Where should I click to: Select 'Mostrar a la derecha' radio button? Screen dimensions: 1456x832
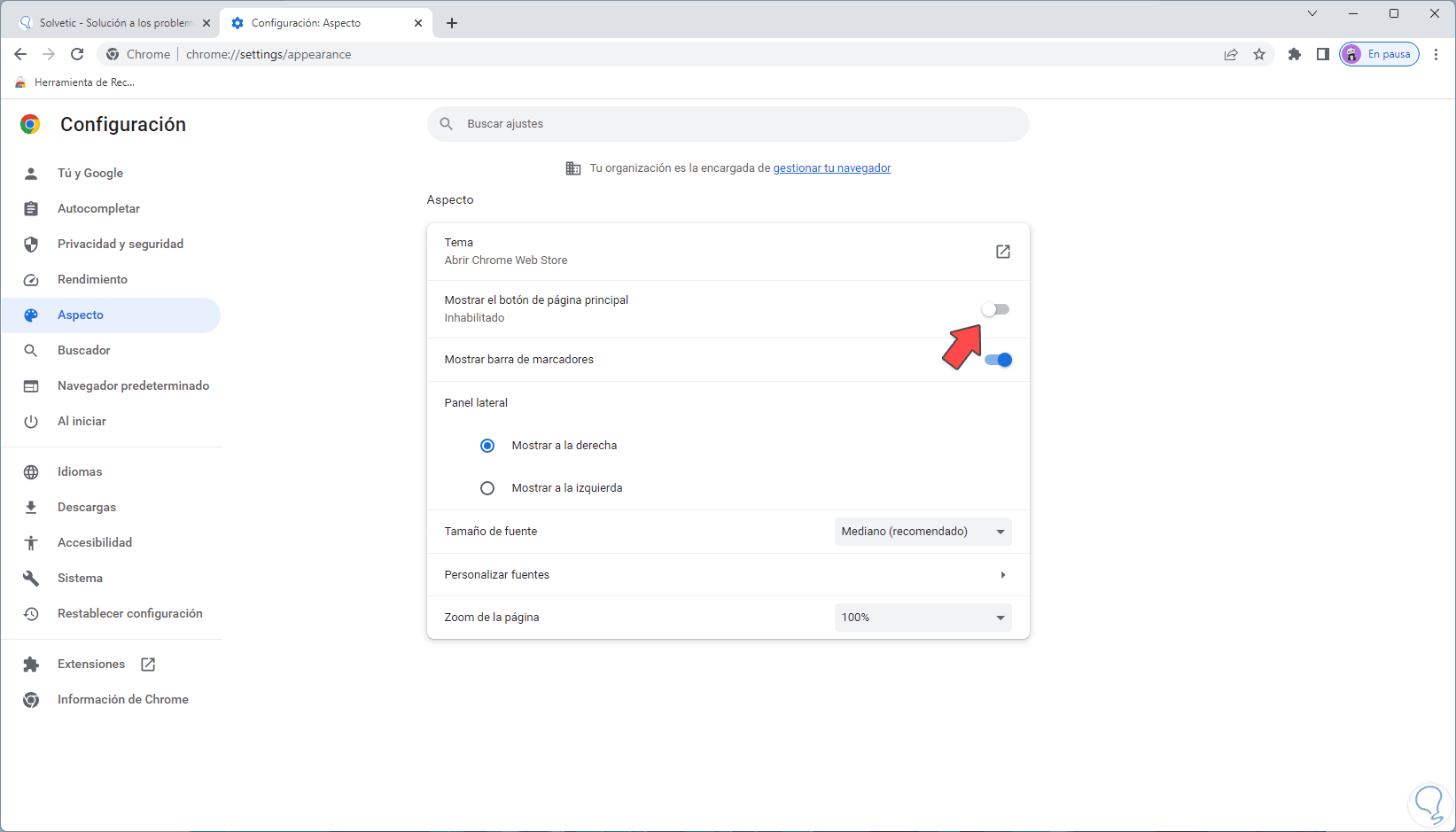487,446
